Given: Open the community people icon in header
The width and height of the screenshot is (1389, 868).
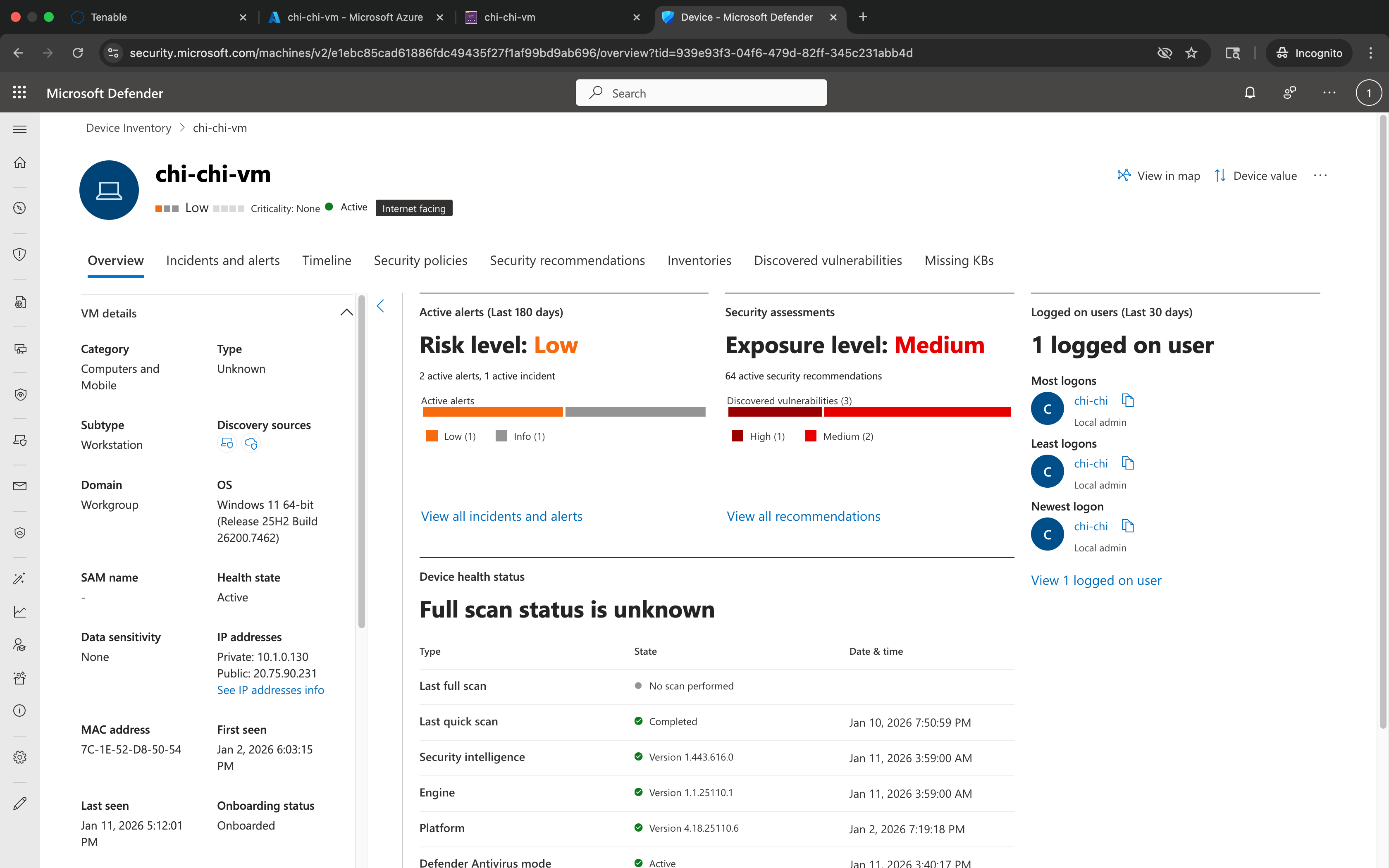Looking at the screenshot, I should point(1289,93).
